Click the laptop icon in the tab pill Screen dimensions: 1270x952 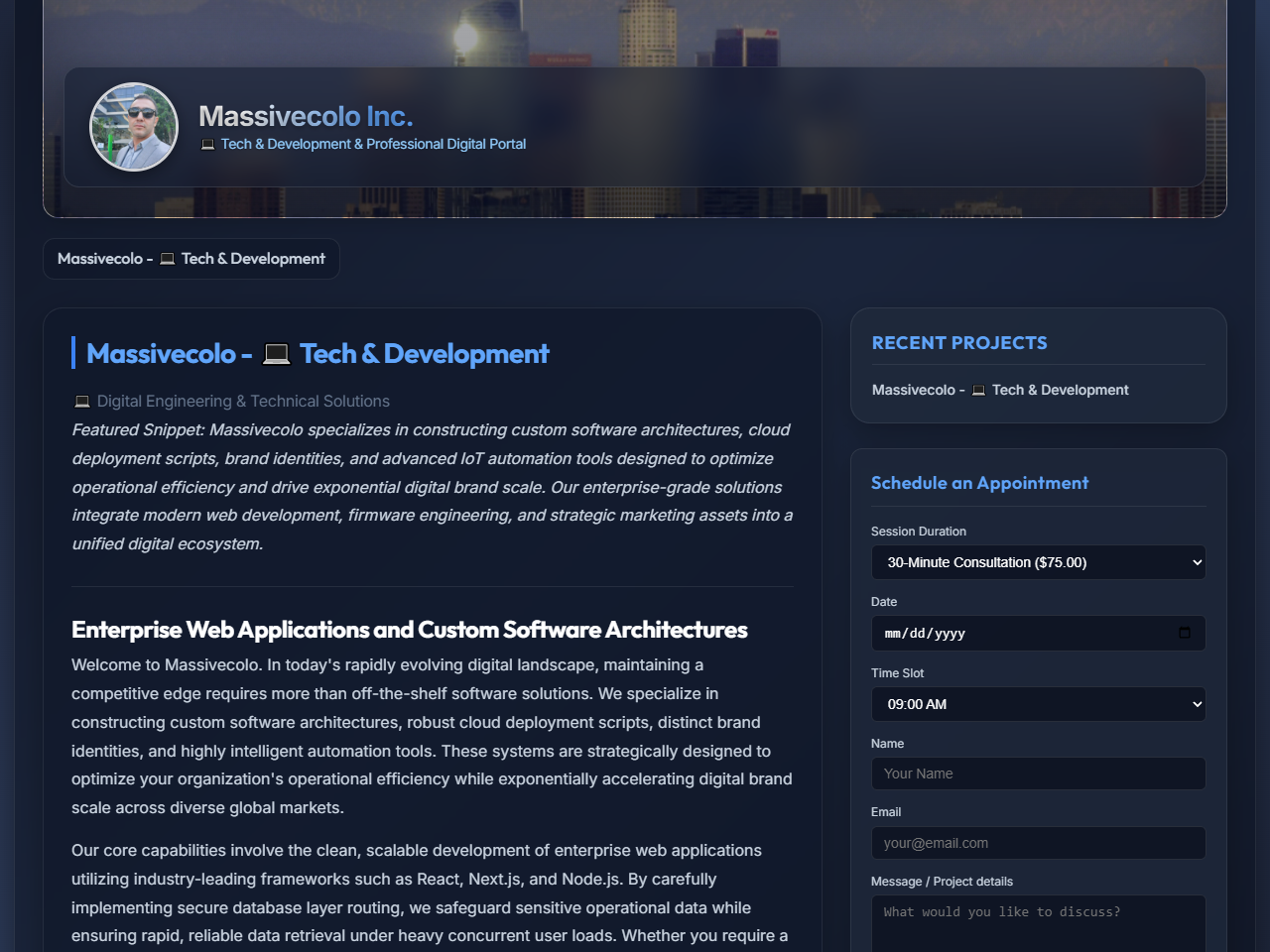(x=168, y=259)
